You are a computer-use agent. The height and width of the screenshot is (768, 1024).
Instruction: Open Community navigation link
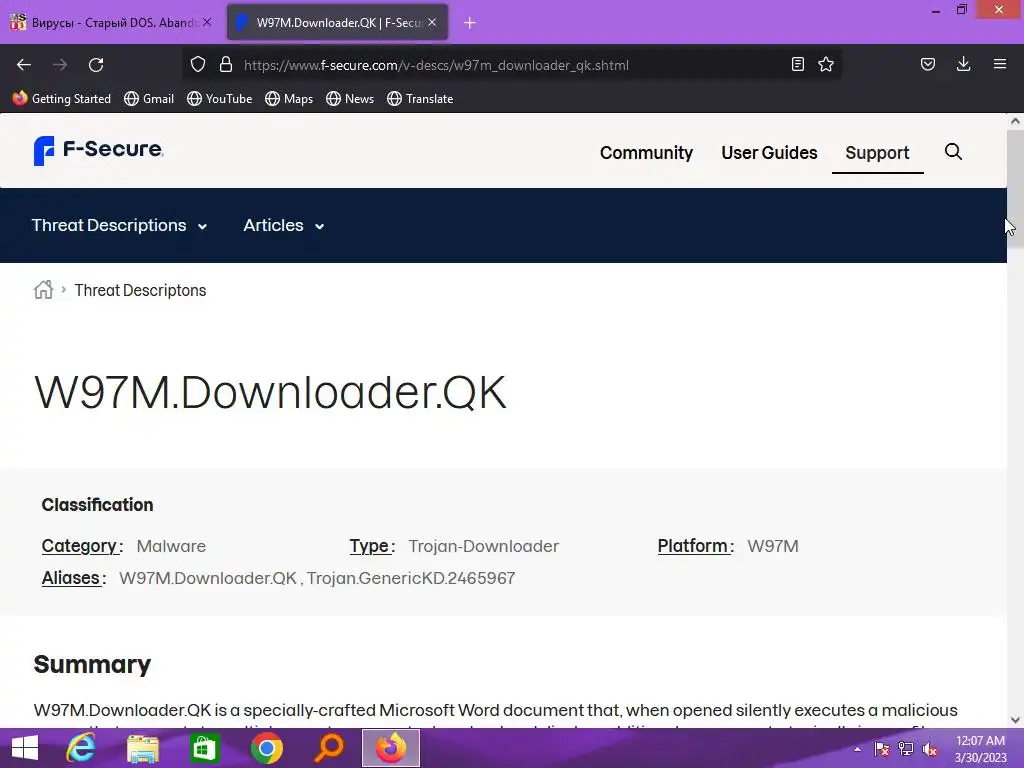click(x=646, y=153)
